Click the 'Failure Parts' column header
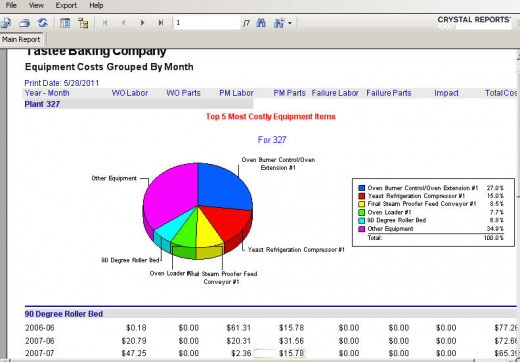520x362 pixels. coord(389,93)
